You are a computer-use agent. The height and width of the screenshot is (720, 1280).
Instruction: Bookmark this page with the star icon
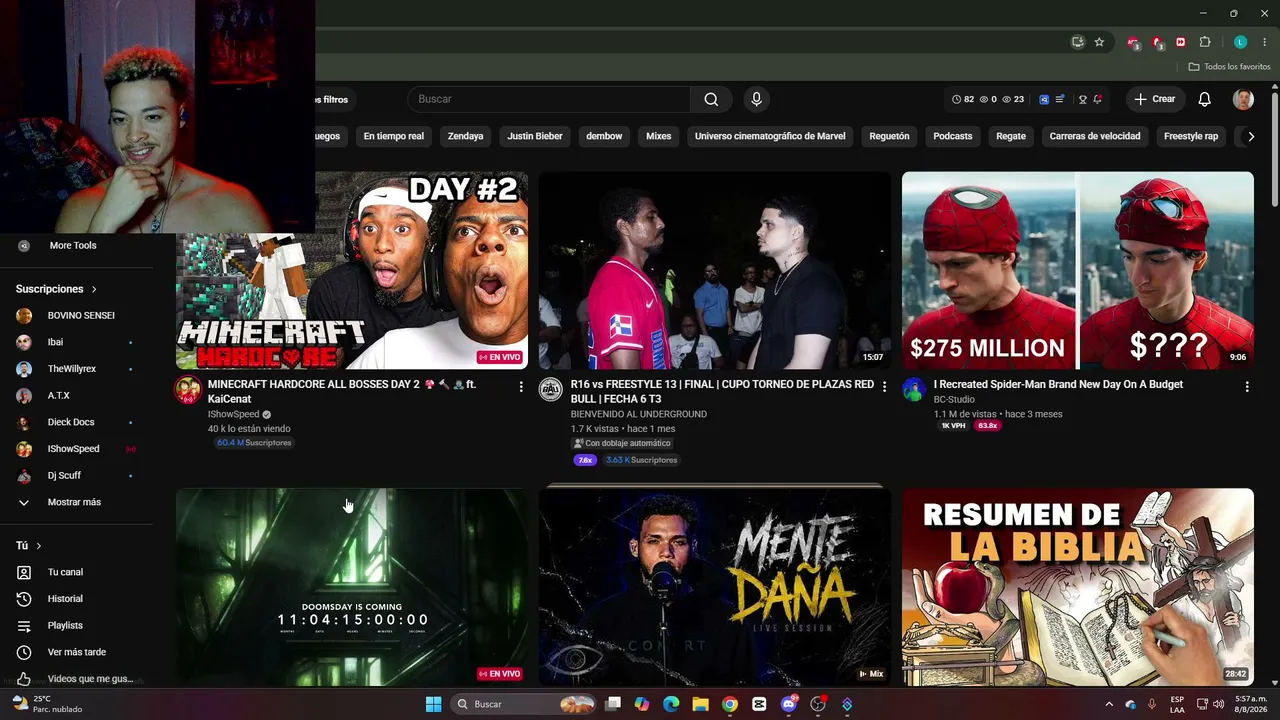pos(1099,42)
